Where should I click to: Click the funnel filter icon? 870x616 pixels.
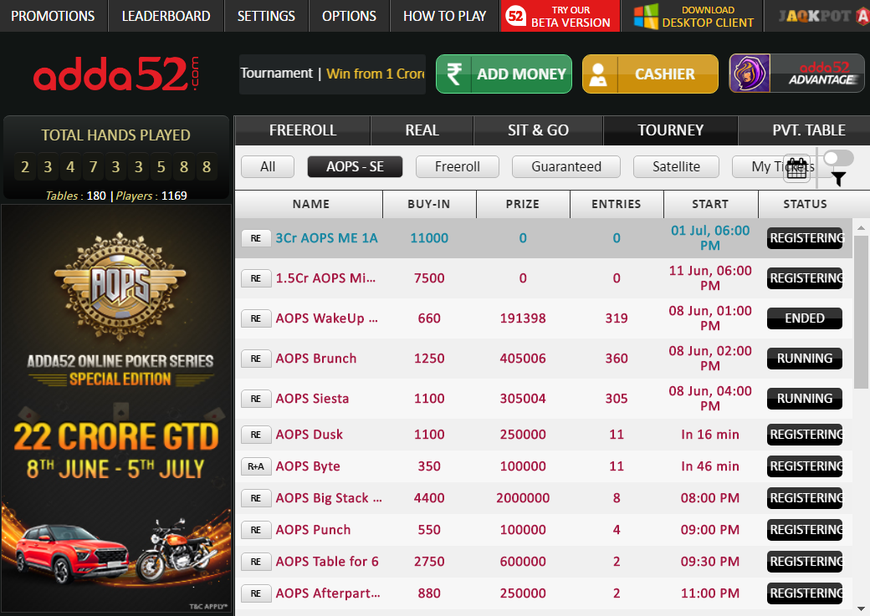(838, 179)
